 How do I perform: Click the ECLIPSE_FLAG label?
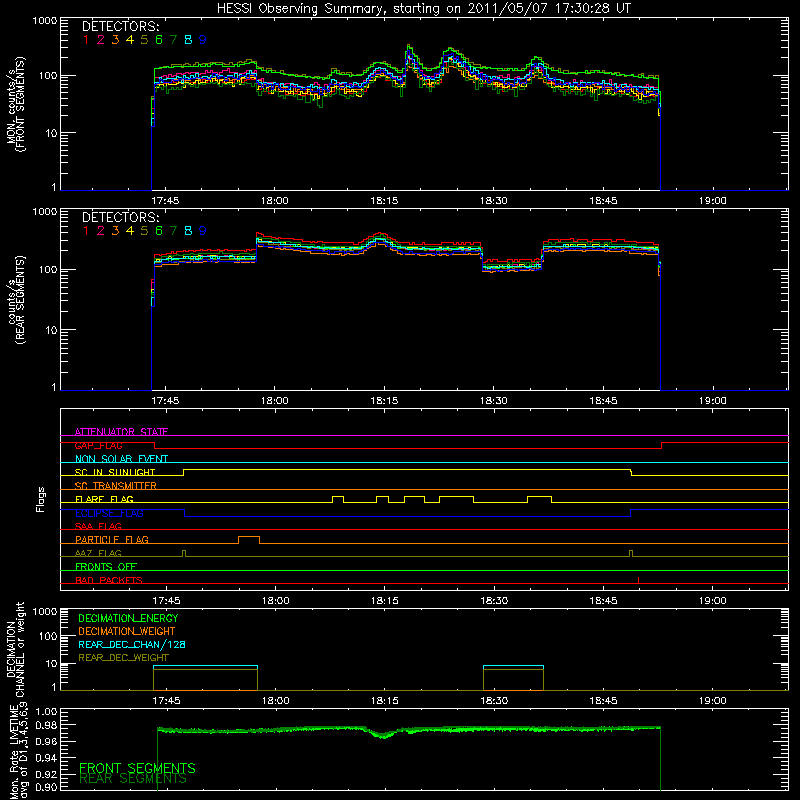[x=109, y=513]
